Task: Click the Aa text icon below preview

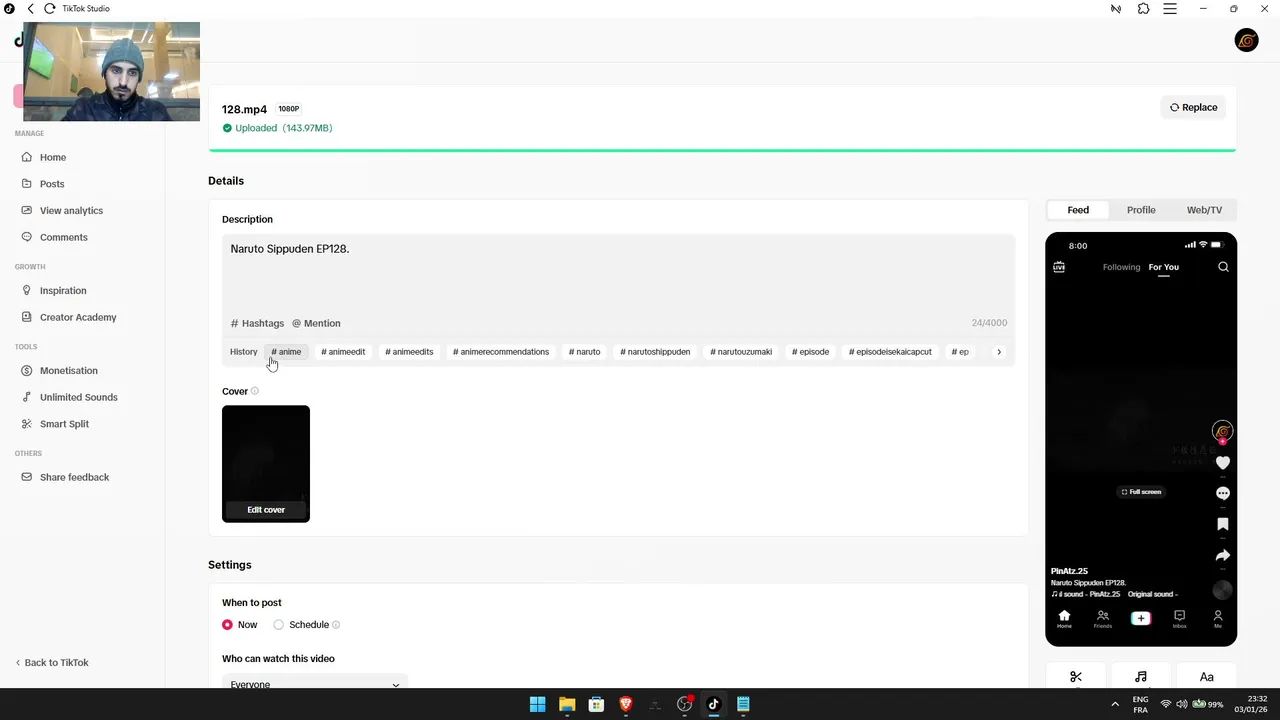Action: [1206, 677]
